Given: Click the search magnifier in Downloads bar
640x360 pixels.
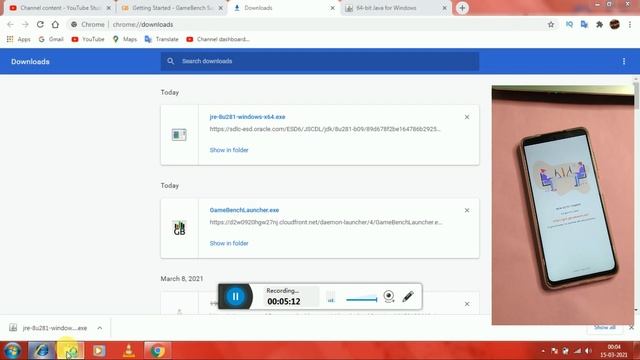Looking at the screenshot, I should 171,61.
